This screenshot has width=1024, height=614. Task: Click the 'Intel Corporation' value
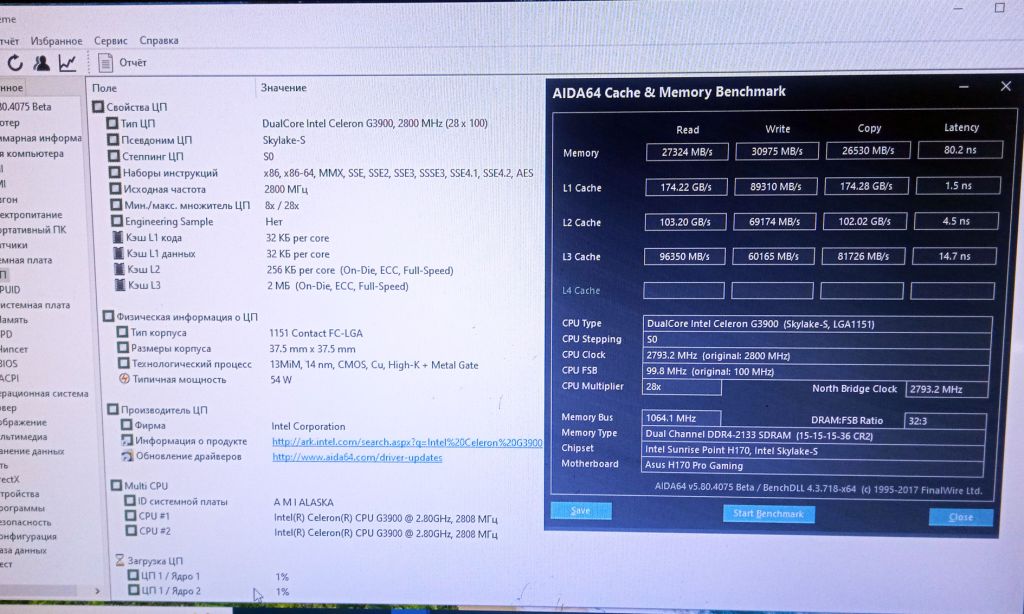[308, 426]
